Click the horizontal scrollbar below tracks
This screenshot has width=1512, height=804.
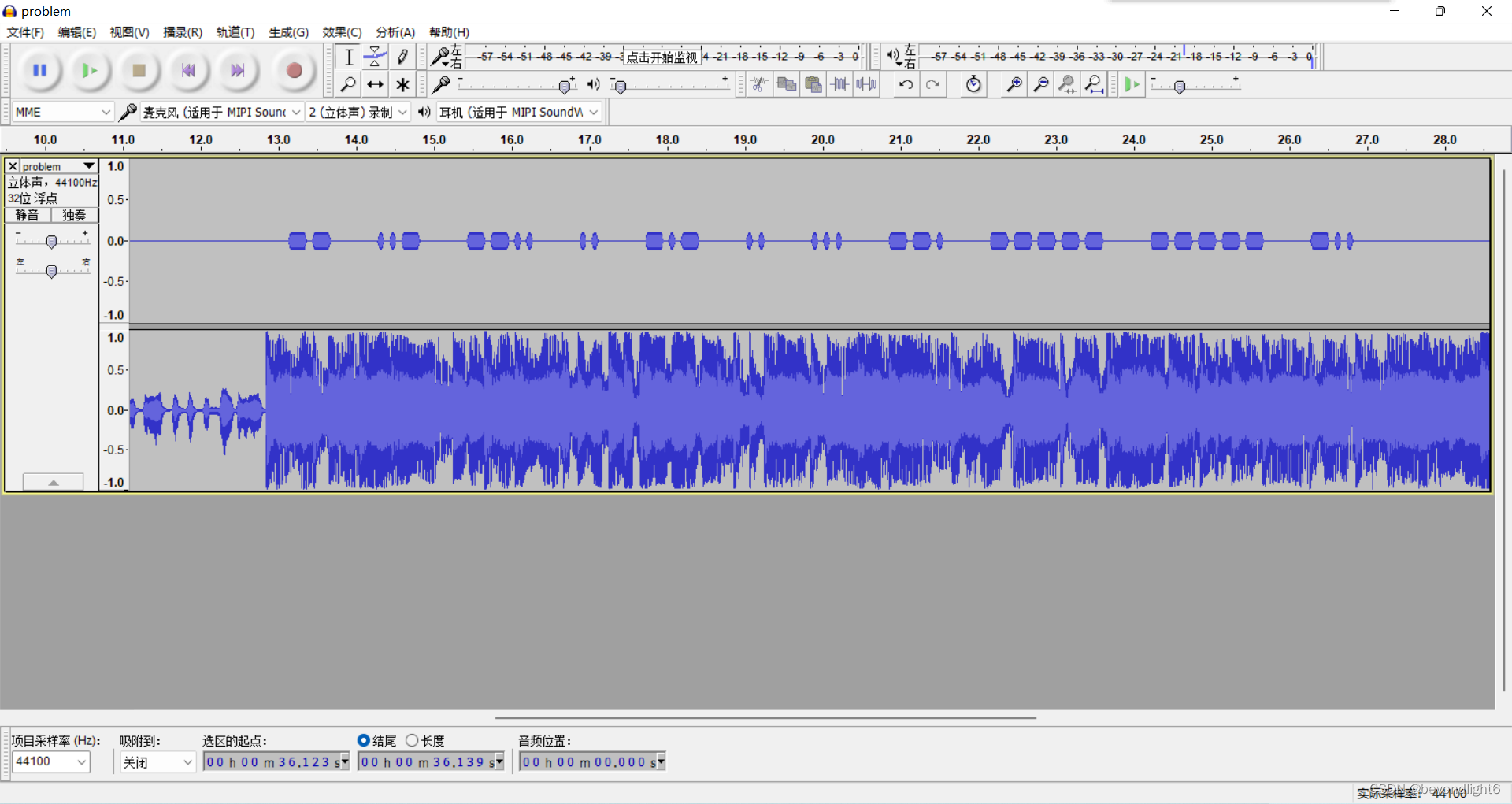(x=765, y=717)
